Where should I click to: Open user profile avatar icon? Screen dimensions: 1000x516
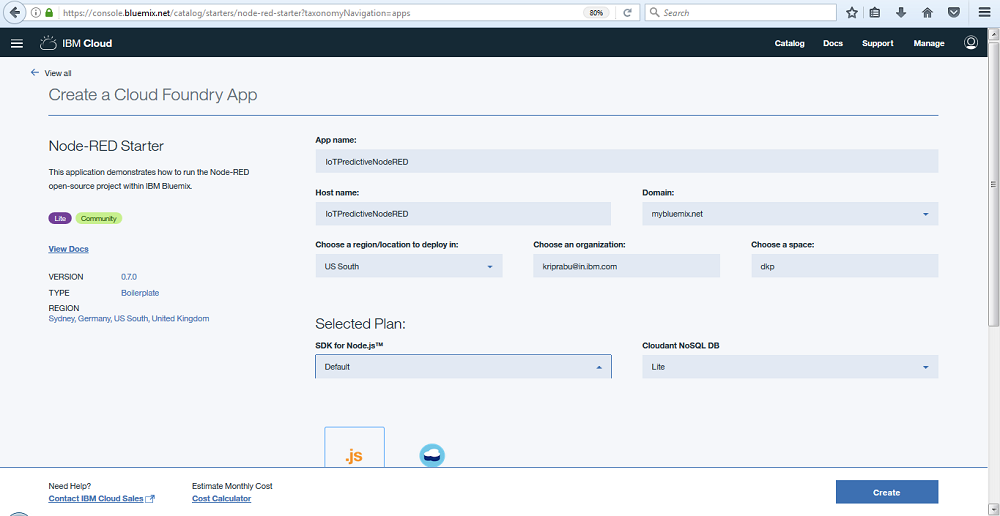[971, 43]
